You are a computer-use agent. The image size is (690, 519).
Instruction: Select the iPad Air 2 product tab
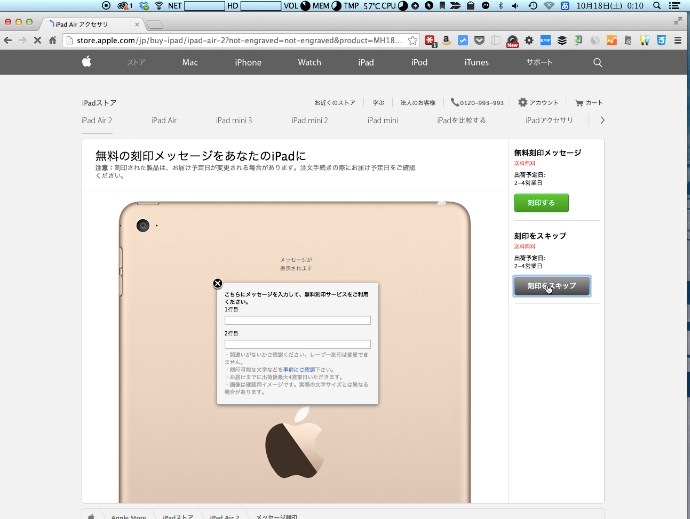pyautogui.click(x=97, y=120)
